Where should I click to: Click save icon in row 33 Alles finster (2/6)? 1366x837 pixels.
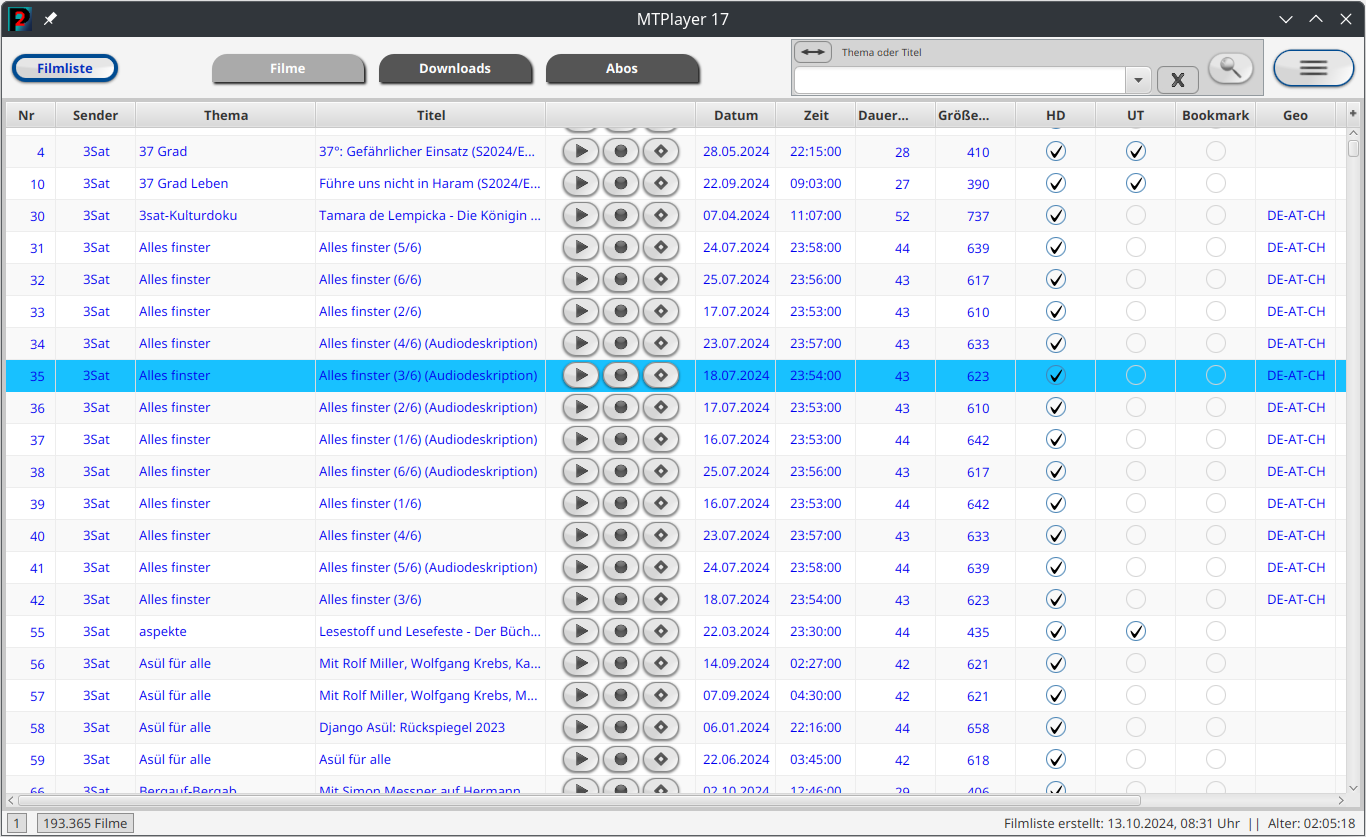coord(660,312)
